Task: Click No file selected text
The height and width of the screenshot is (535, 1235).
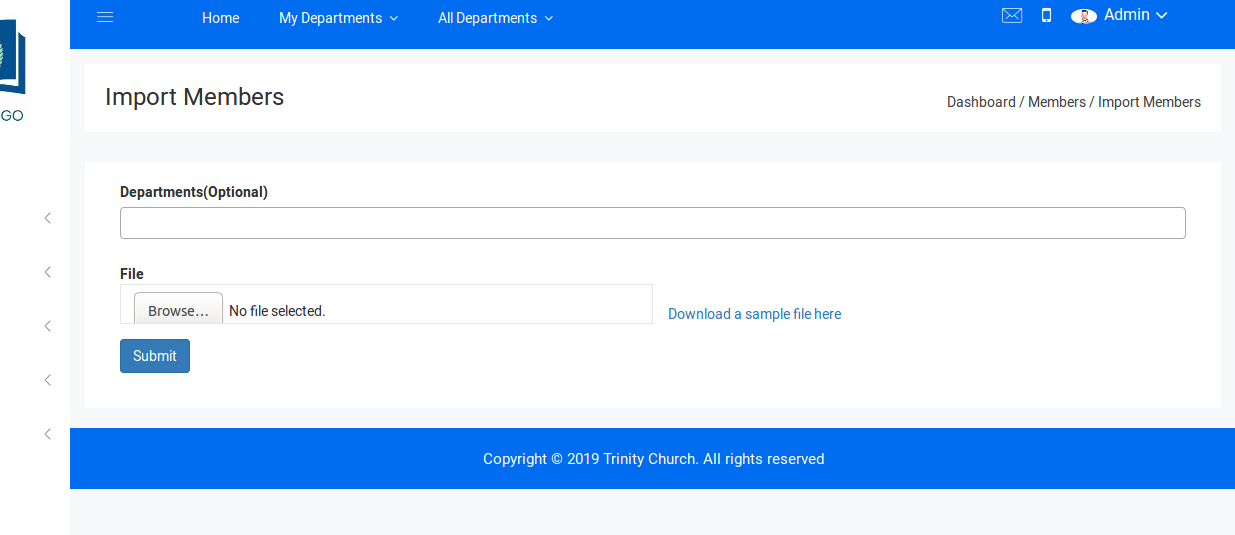Action: click(x=277, y=311)
